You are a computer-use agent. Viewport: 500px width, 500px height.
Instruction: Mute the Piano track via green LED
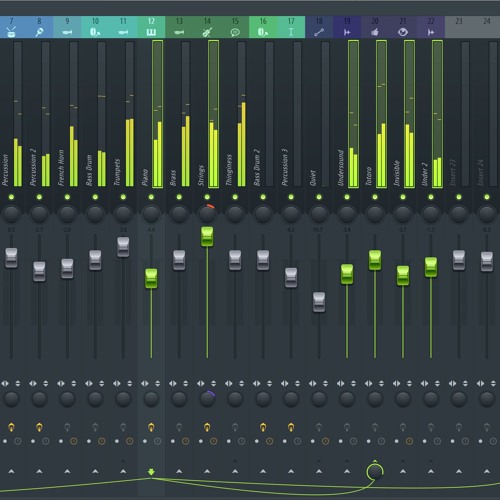point(151,197)
